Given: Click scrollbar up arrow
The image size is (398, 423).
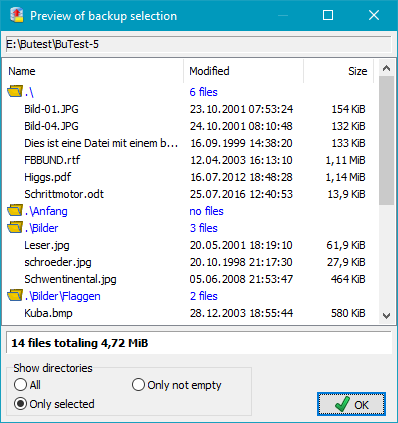Looking at the screenshot, I should tap(386, 68).
